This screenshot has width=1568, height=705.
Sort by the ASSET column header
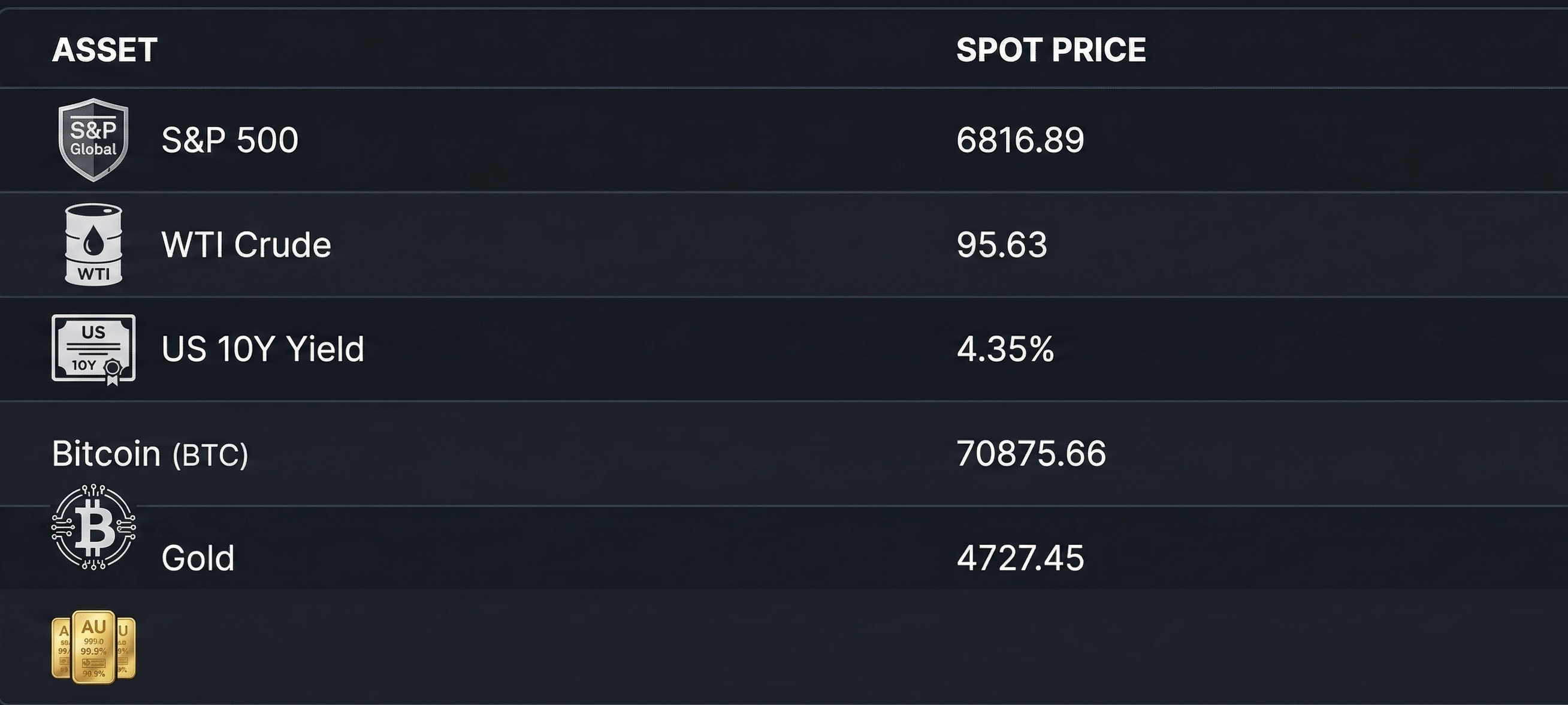pyautogui.click(x=105, y=50)
